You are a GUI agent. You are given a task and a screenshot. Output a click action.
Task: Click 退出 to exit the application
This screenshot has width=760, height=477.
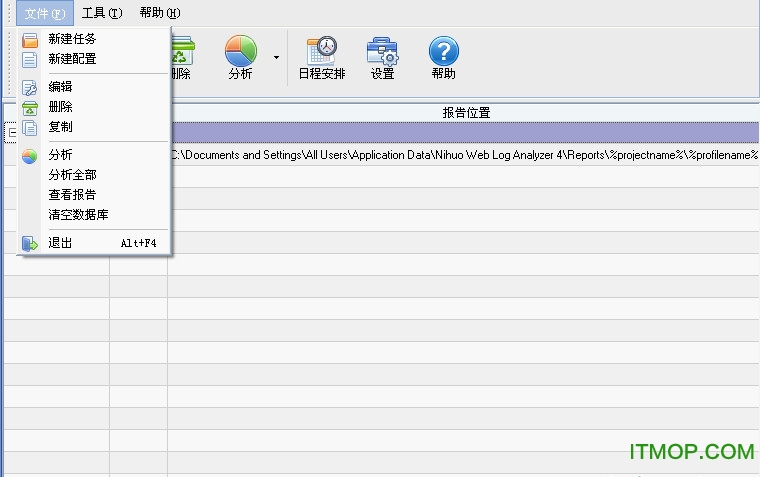click(x=60, y=243)
